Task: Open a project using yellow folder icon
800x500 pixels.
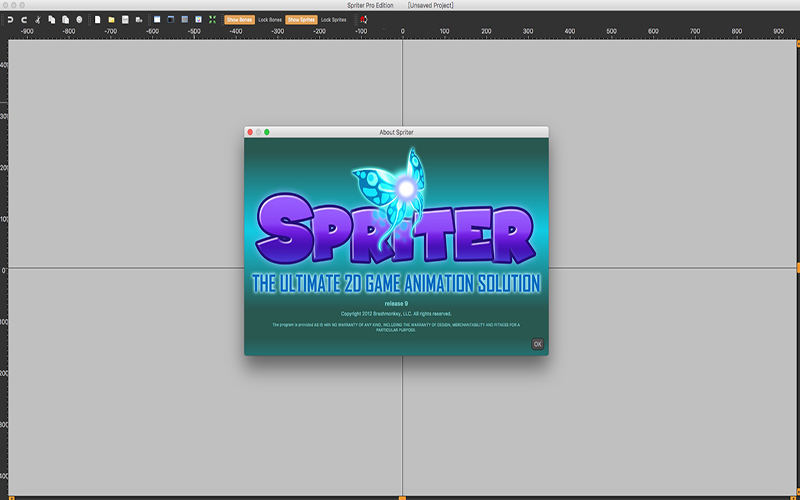Action: pyautogui.click(x=111, y=20)
